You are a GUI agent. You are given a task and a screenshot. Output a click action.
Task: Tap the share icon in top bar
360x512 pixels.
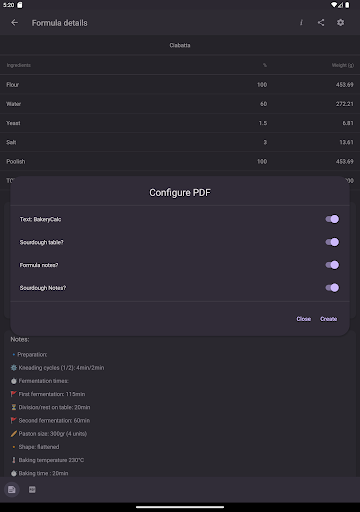coord(321,23)
